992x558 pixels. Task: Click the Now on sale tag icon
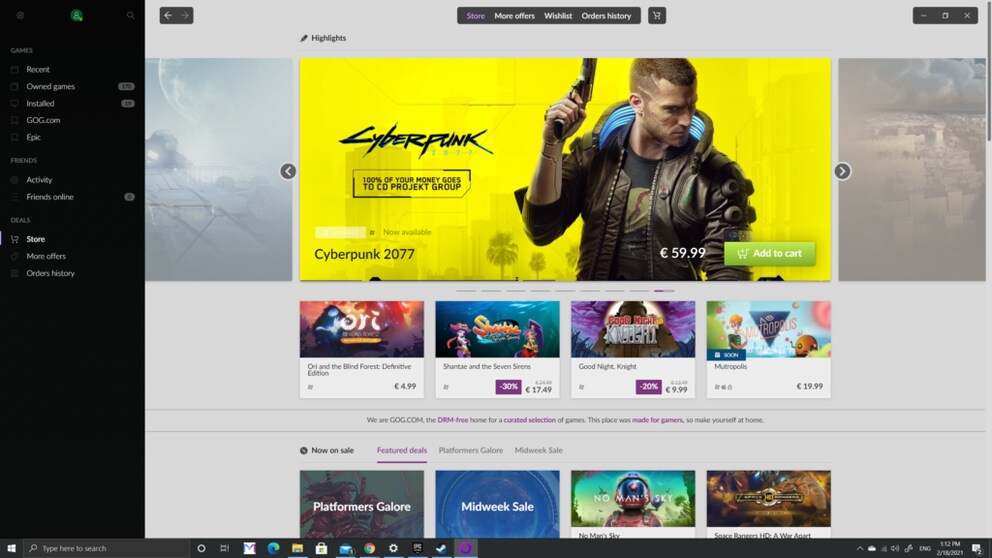[304, 450]
